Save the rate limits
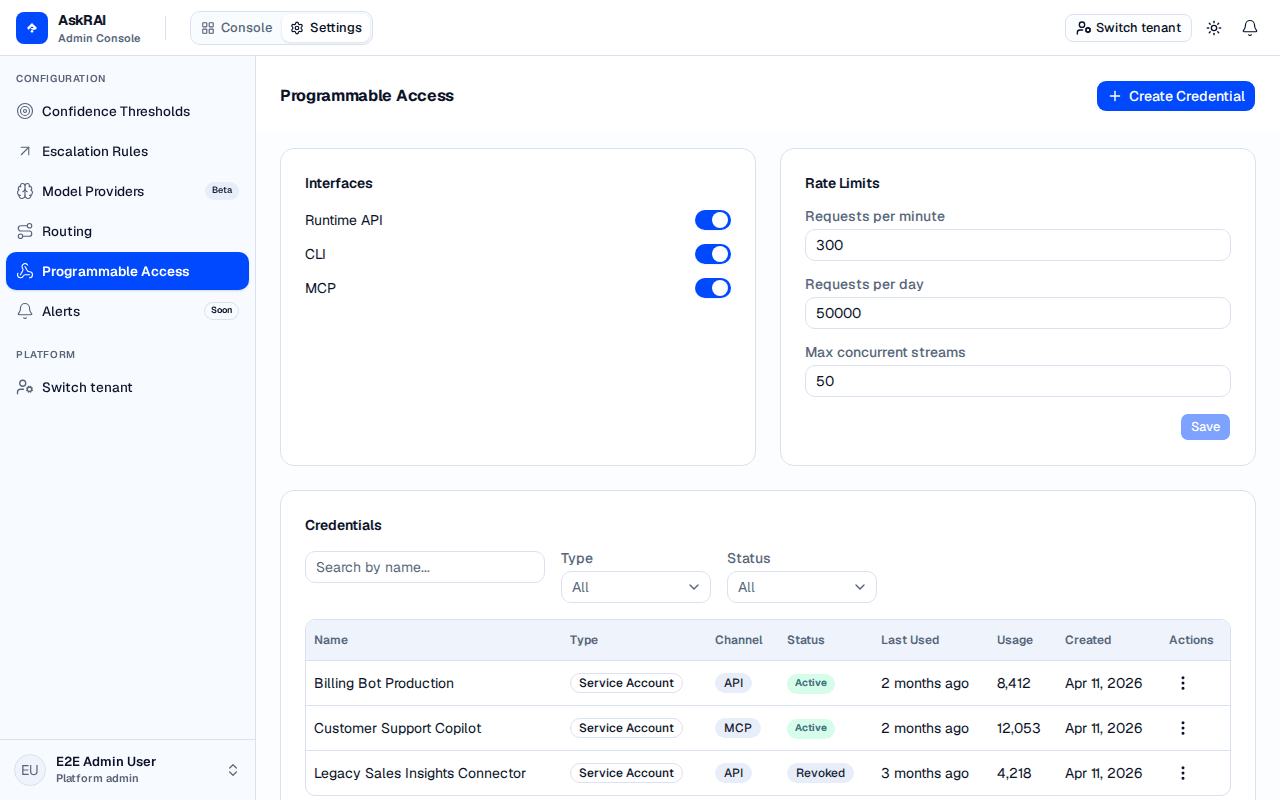This screenshot has width=1280, height=800. 1205,427
